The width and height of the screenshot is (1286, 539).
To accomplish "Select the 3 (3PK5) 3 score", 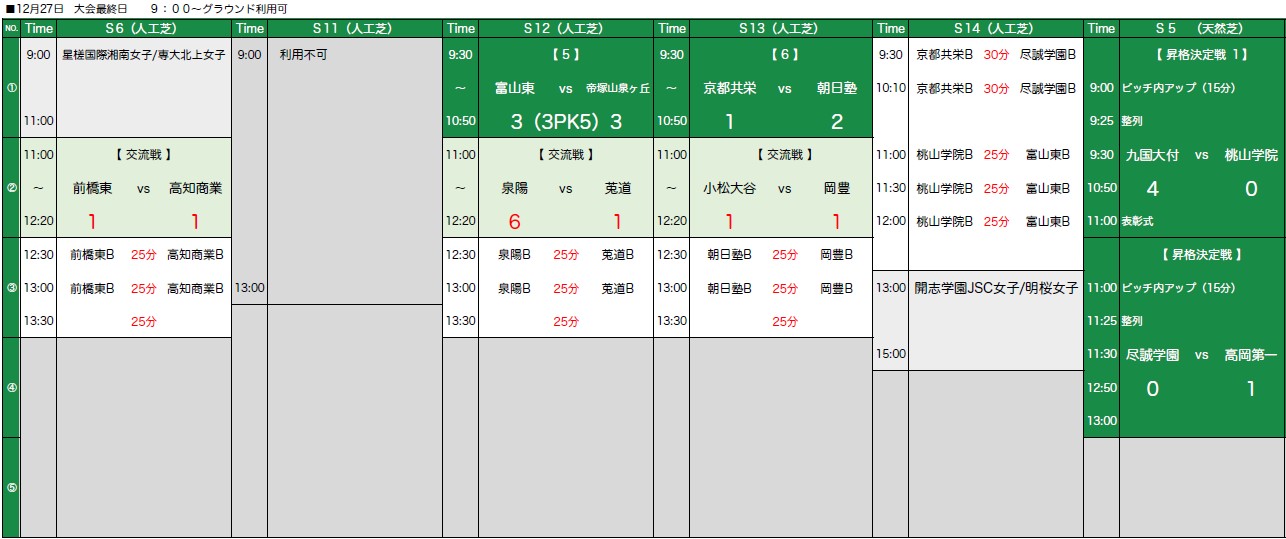I will point(566,122).
